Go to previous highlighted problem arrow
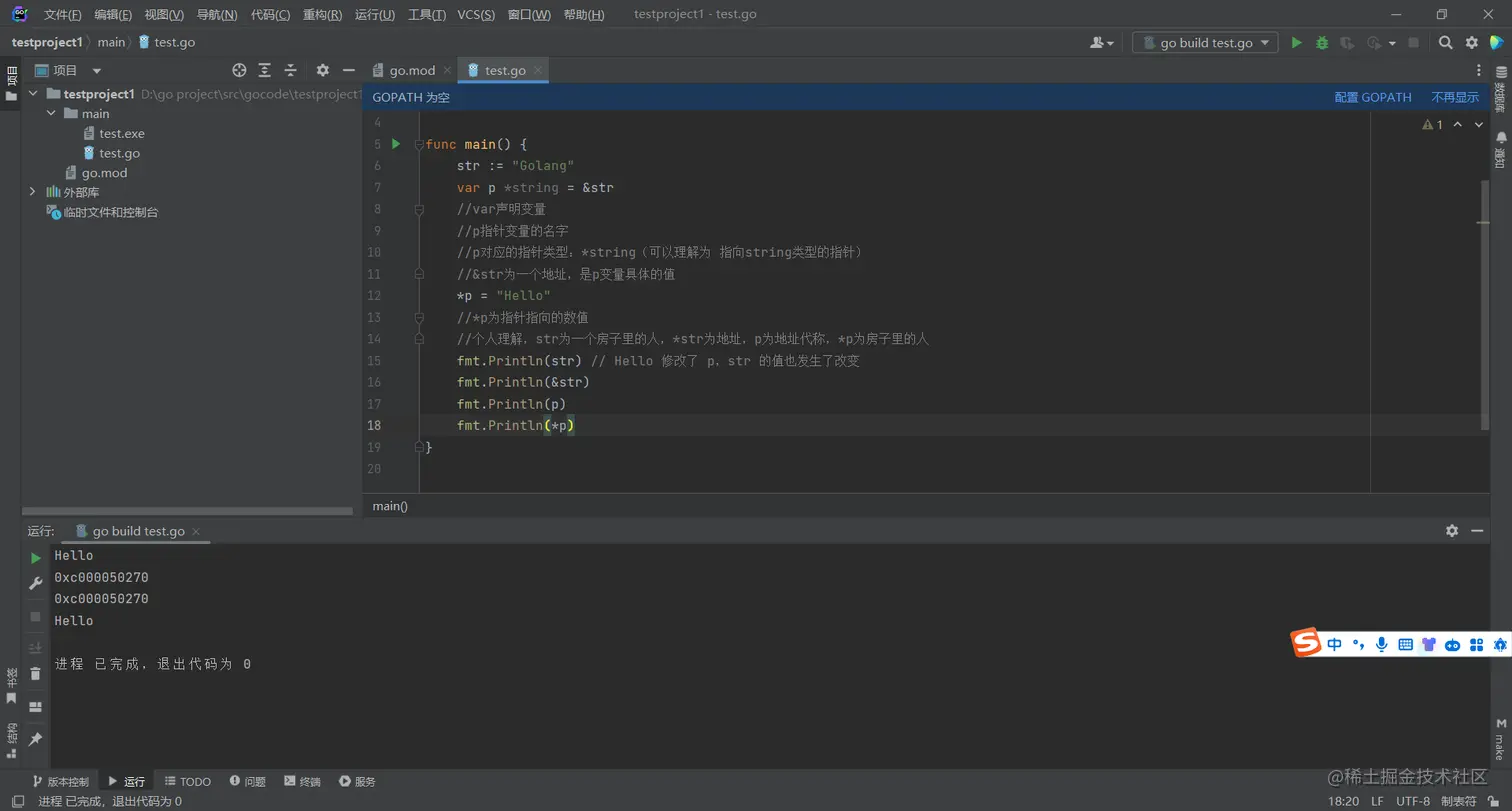 point(1458,125)
